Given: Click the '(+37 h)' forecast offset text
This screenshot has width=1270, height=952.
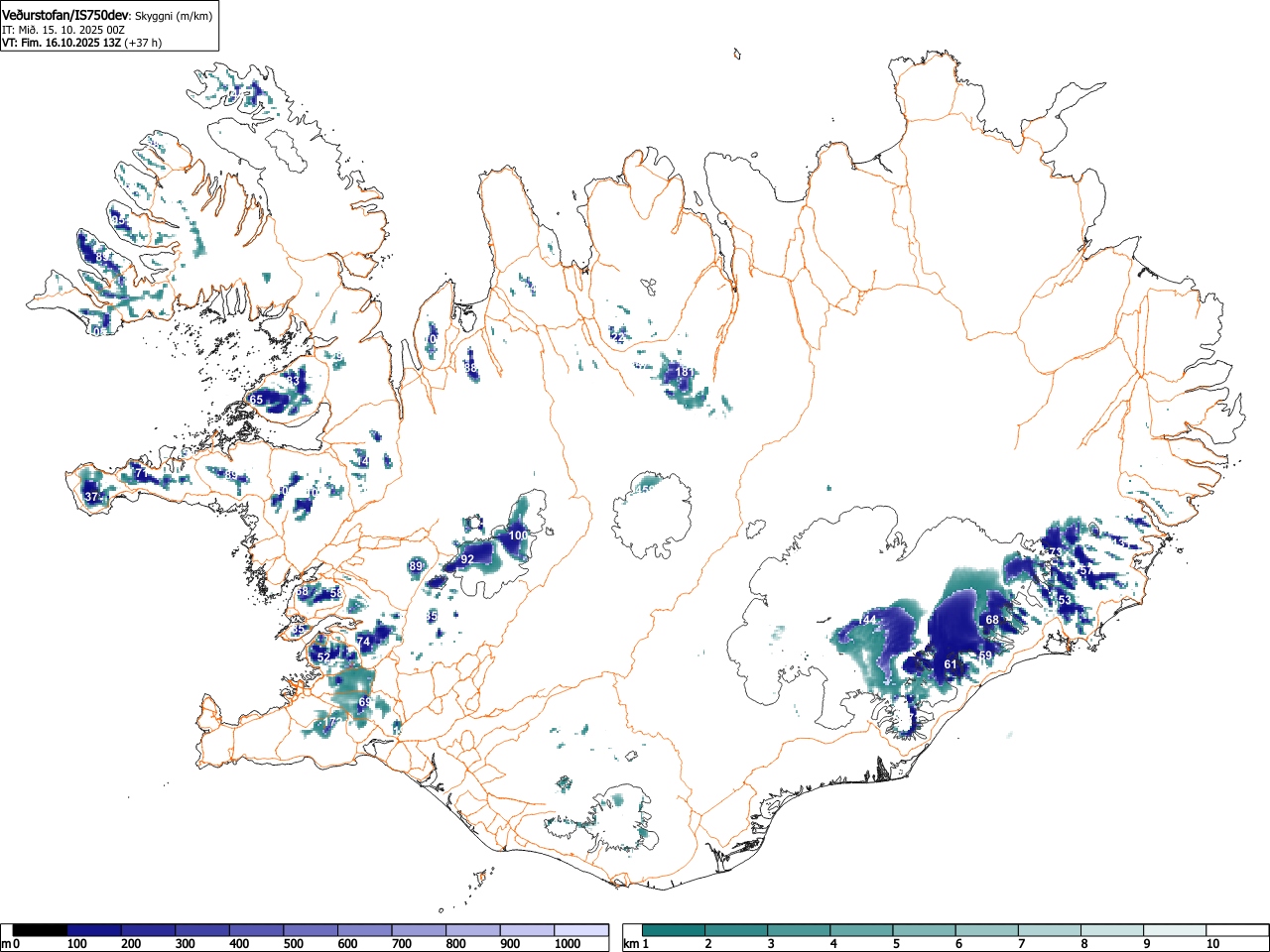Looking at the screenshot, I should click(x=143, y=43).
